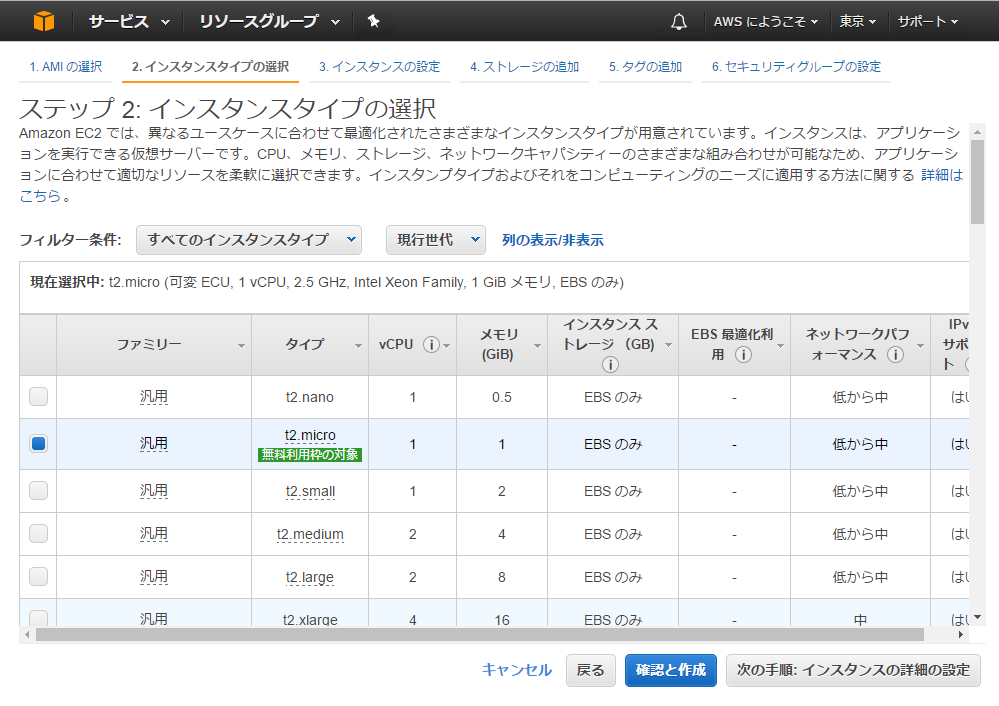
Task: Open the 詳細はこちら link
Action: 942,175
